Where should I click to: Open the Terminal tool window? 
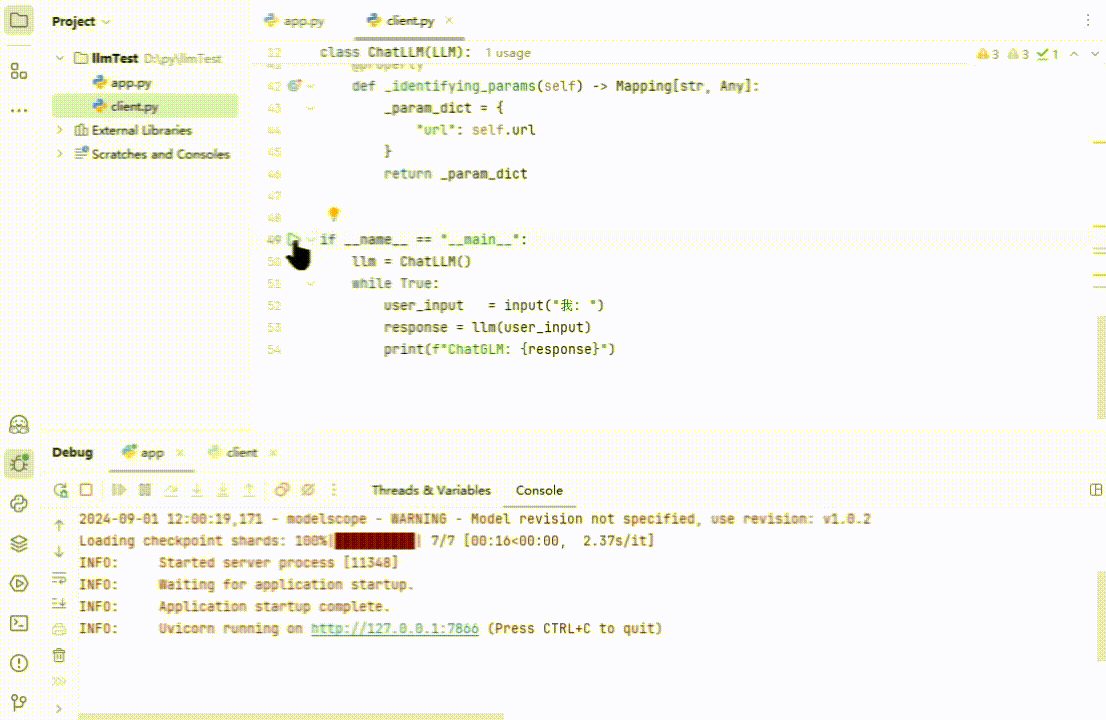pos(19,623)
